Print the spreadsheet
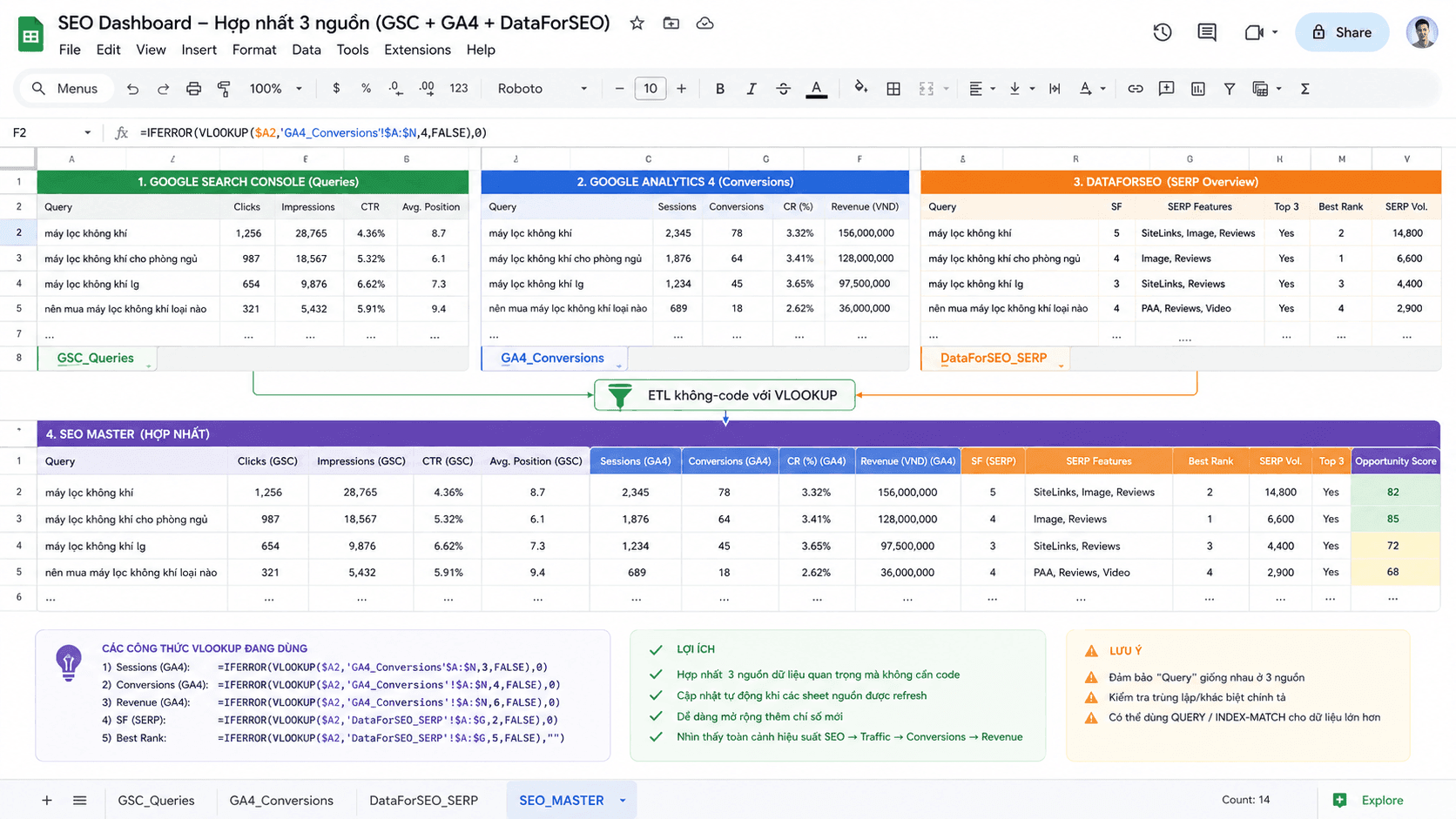Image resolution: width=1456 pixels, height=819 pixels. point(193,89)
